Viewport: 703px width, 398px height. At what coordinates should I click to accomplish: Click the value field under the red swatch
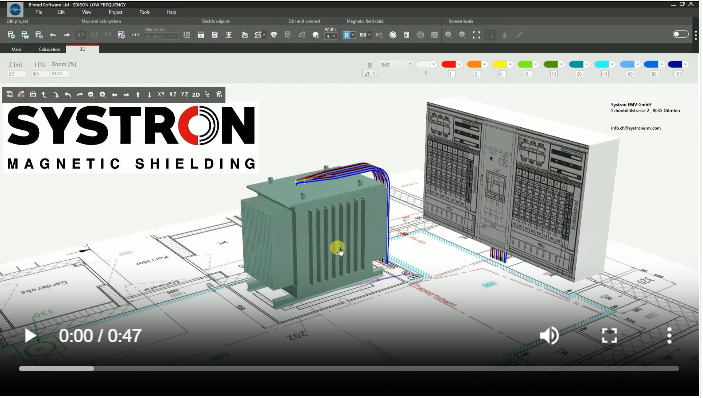[x=452, y=74]
